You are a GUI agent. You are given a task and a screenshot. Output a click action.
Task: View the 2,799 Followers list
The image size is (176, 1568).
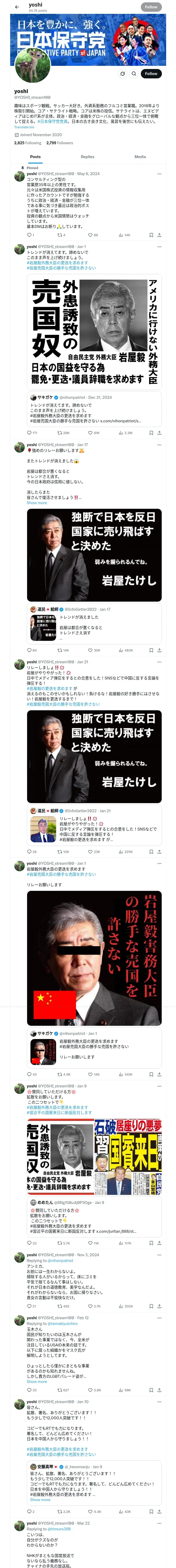point(59,143)
